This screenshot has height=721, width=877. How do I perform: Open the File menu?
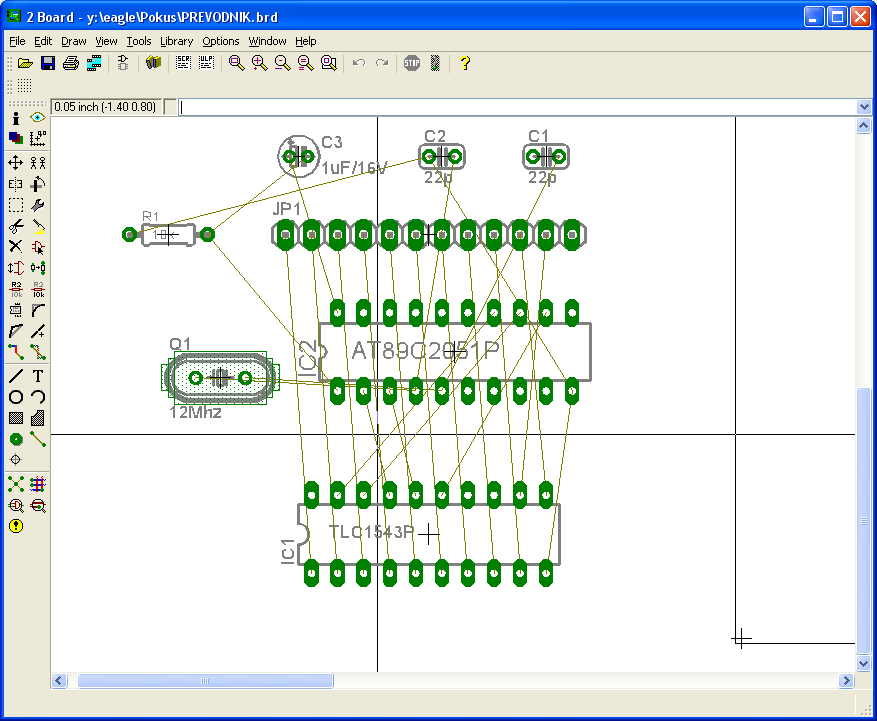(x=17, y=41)
